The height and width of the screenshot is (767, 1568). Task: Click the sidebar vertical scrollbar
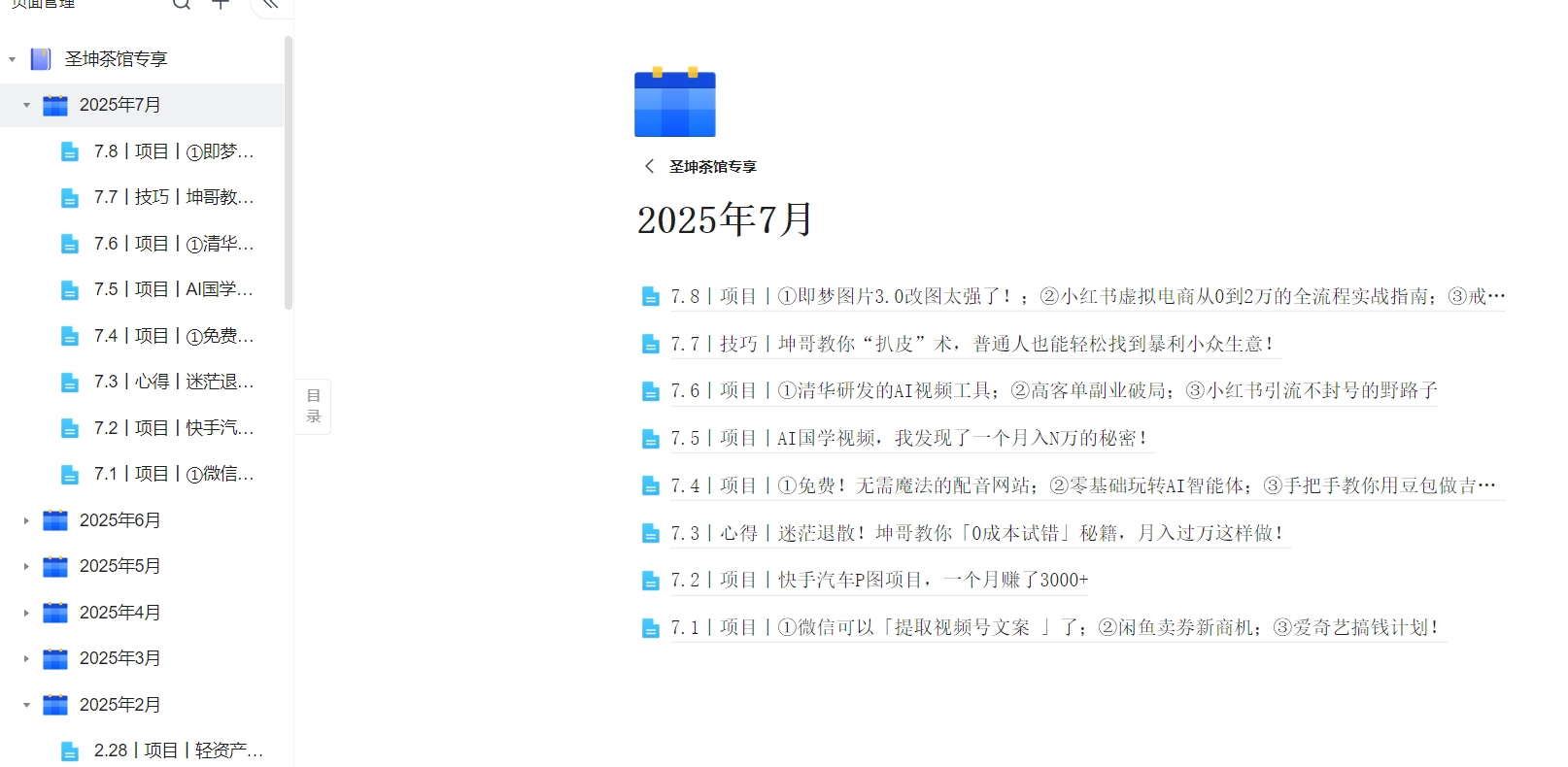tap(289, 173)
